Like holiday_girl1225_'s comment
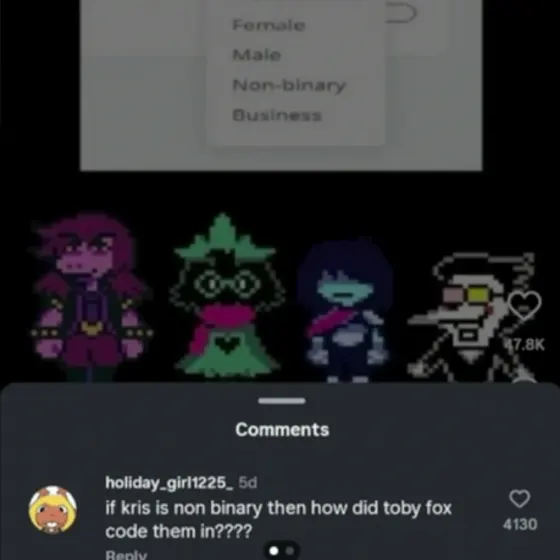 [519, 499]
